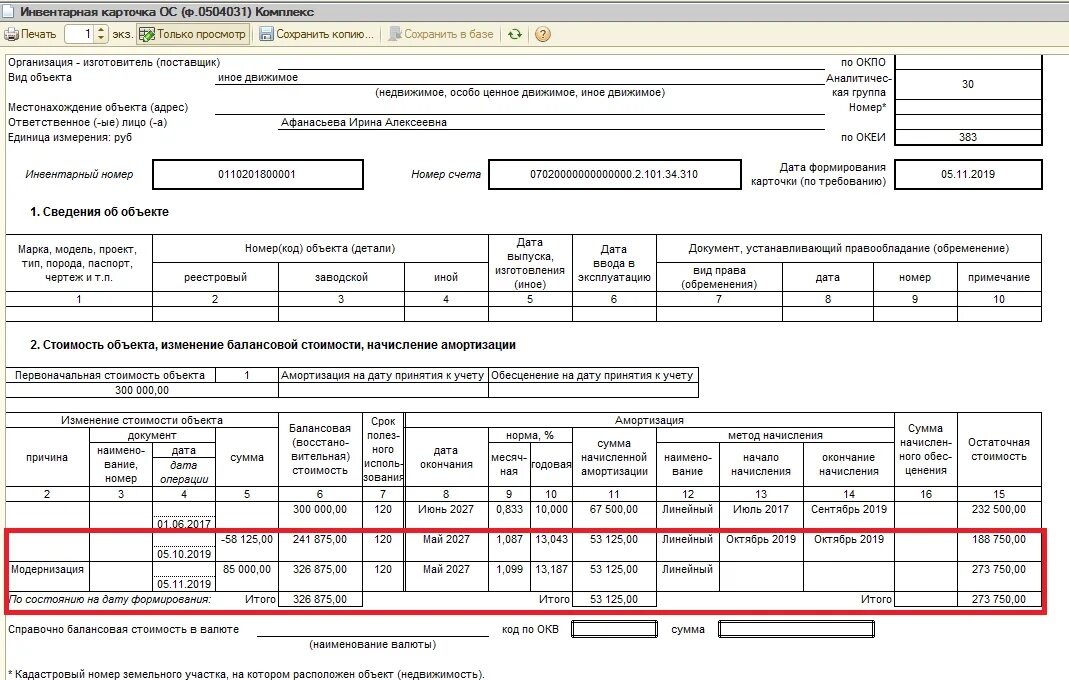Click the document icon in title bar
1069x680 pixels.
(x=9, y=12)
